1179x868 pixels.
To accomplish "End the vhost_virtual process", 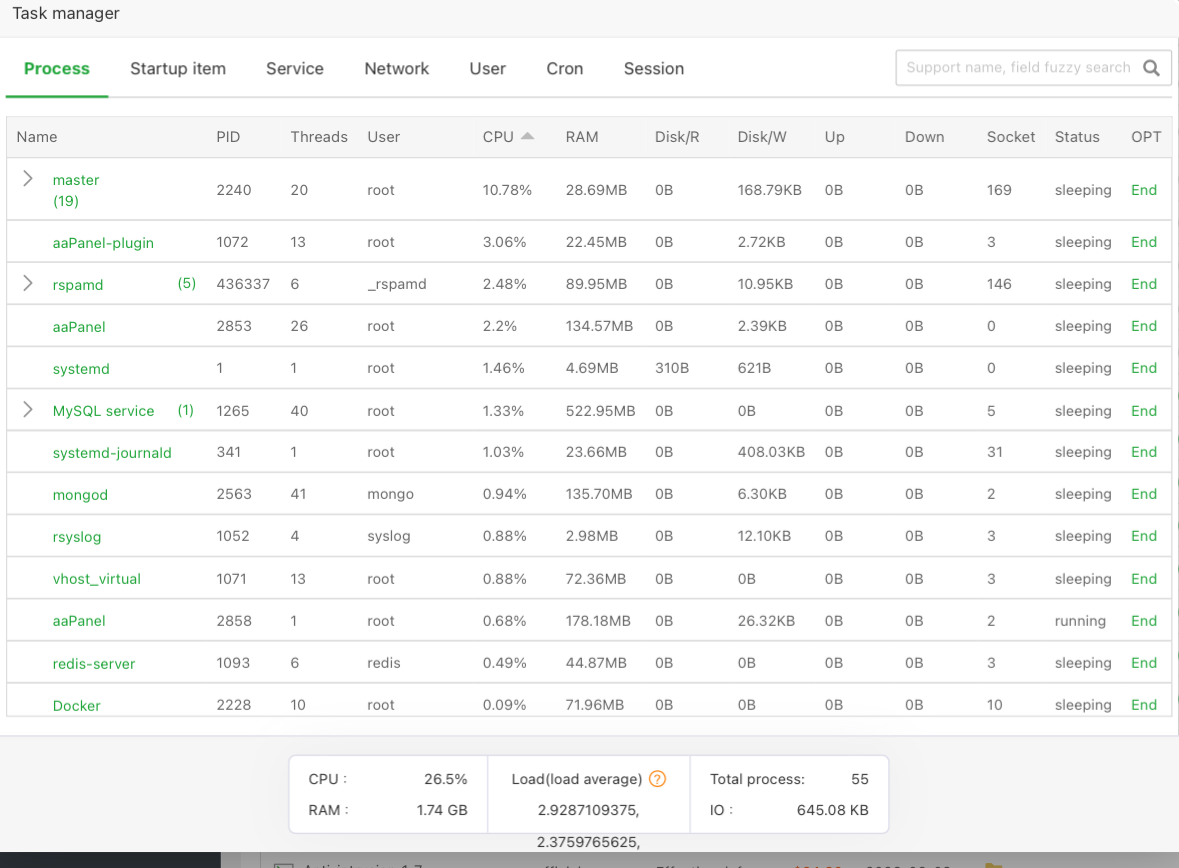I will click(x=1144, y=579).
